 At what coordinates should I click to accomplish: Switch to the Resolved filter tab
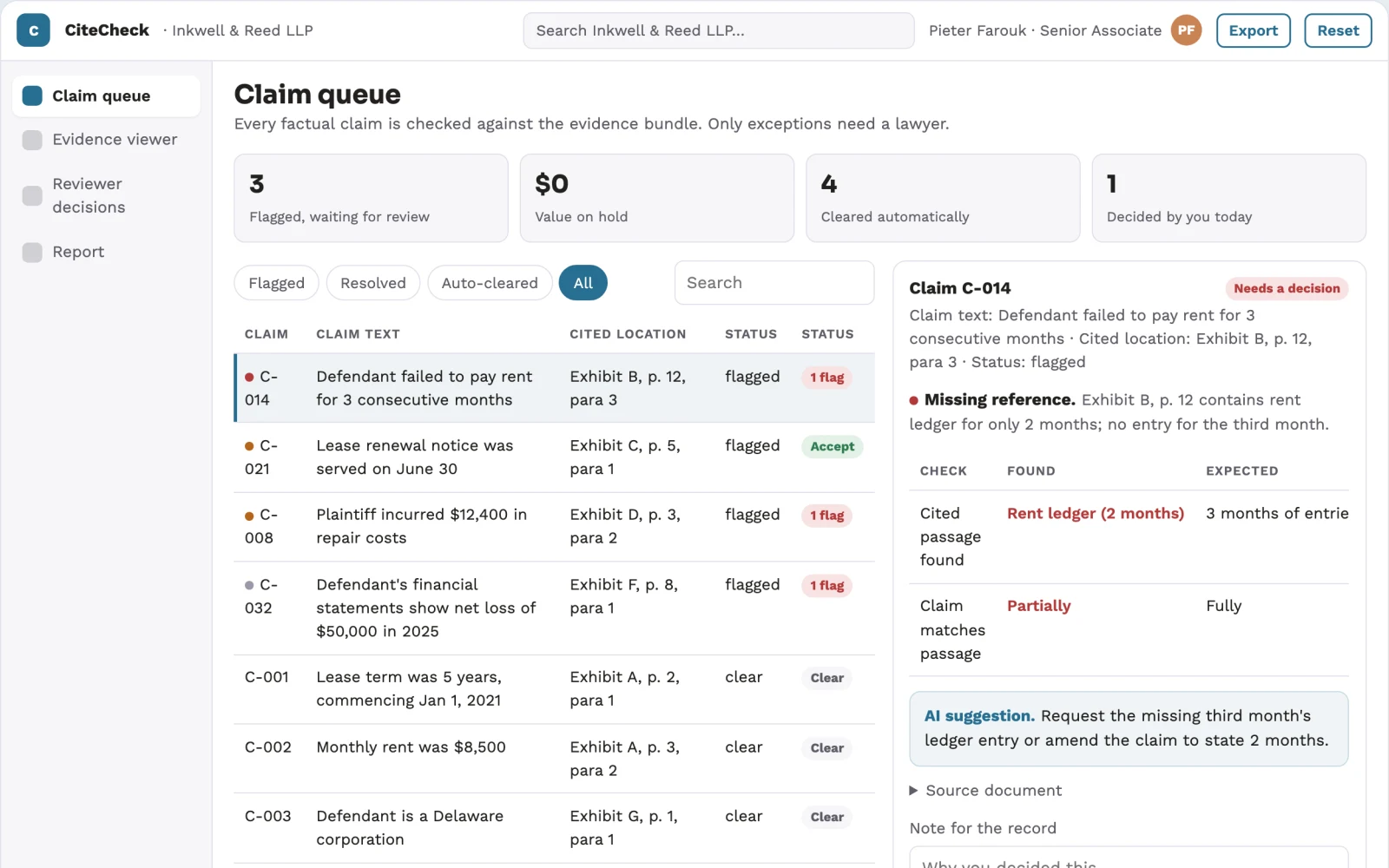(373, 283)
